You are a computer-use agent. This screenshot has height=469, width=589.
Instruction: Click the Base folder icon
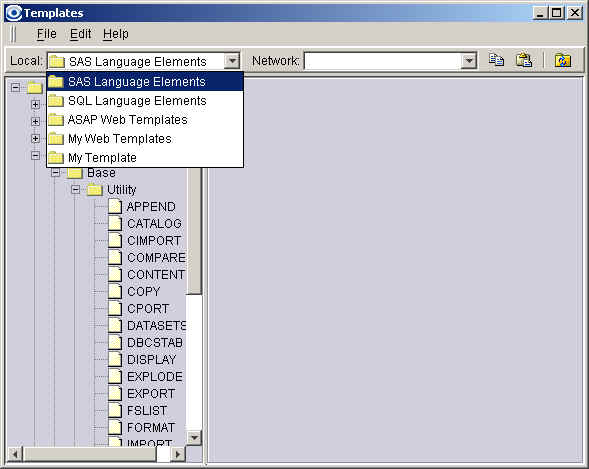(74, 173)
